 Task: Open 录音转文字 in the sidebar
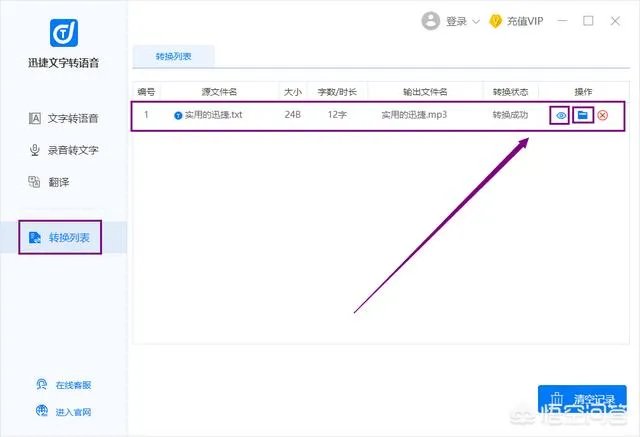64,150
